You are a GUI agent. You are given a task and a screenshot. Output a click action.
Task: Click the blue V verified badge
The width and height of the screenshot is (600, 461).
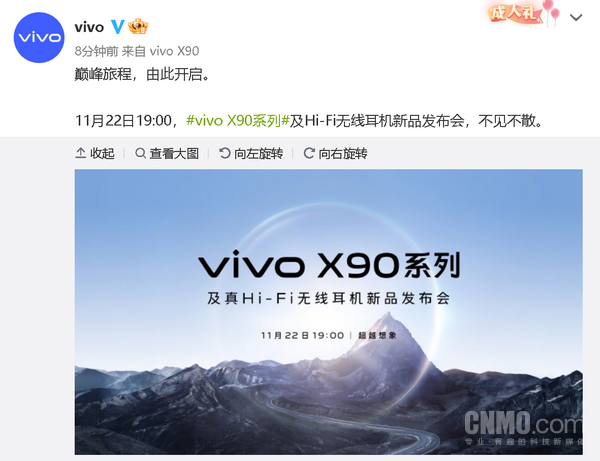tap(117, 27)
